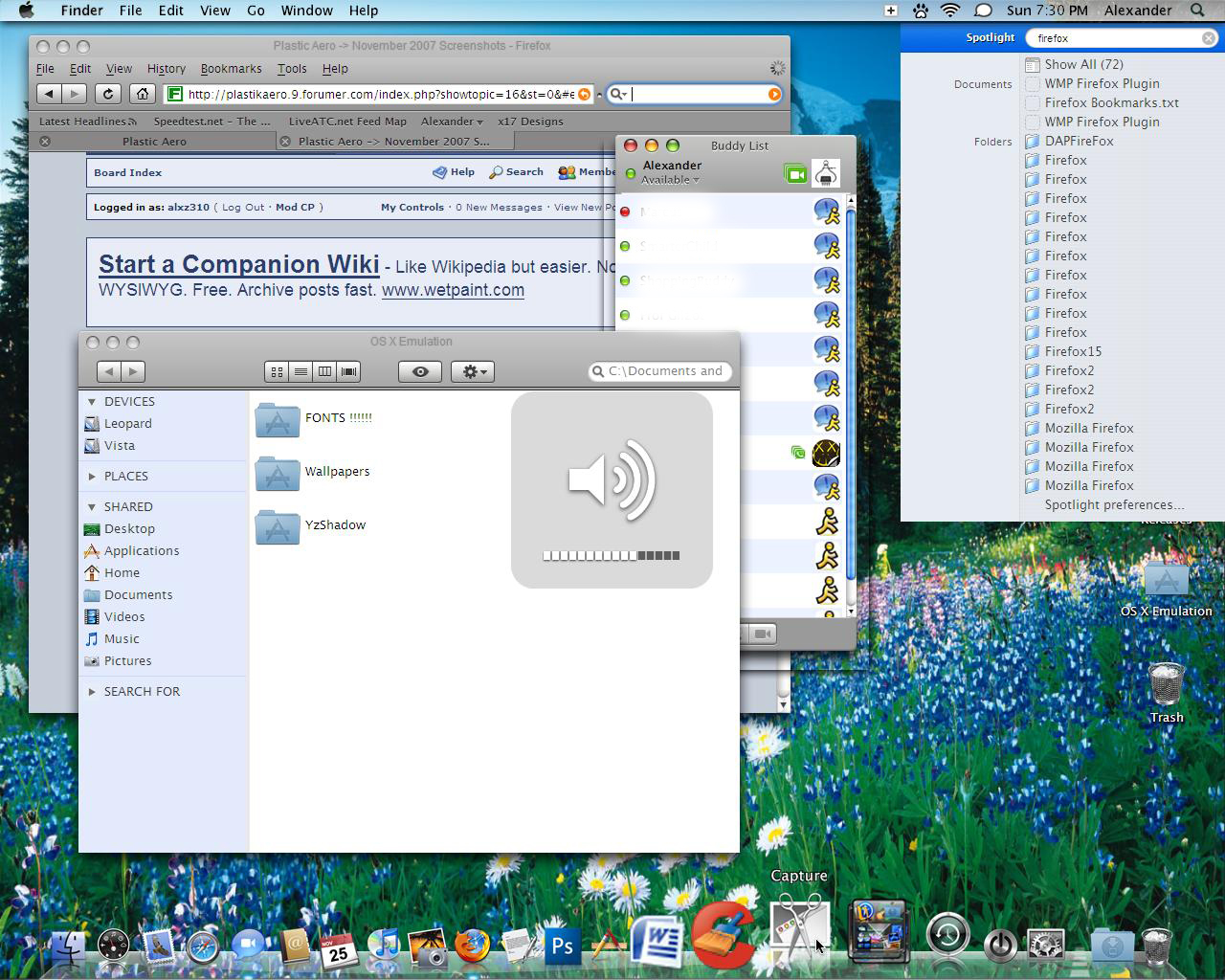The width and height of the screenshot is (1225, 980).
Task: Click the power button dock icon
Action: point(1000,946)
